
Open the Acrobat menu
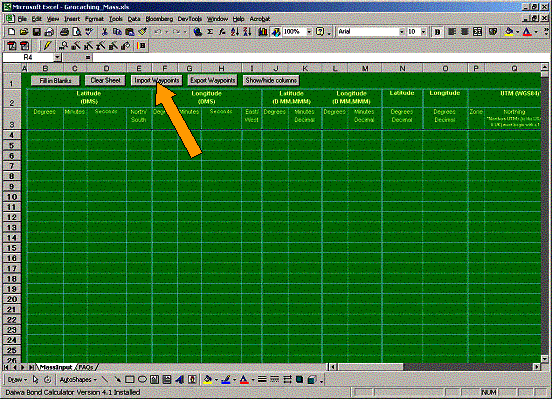pos(260,19)
